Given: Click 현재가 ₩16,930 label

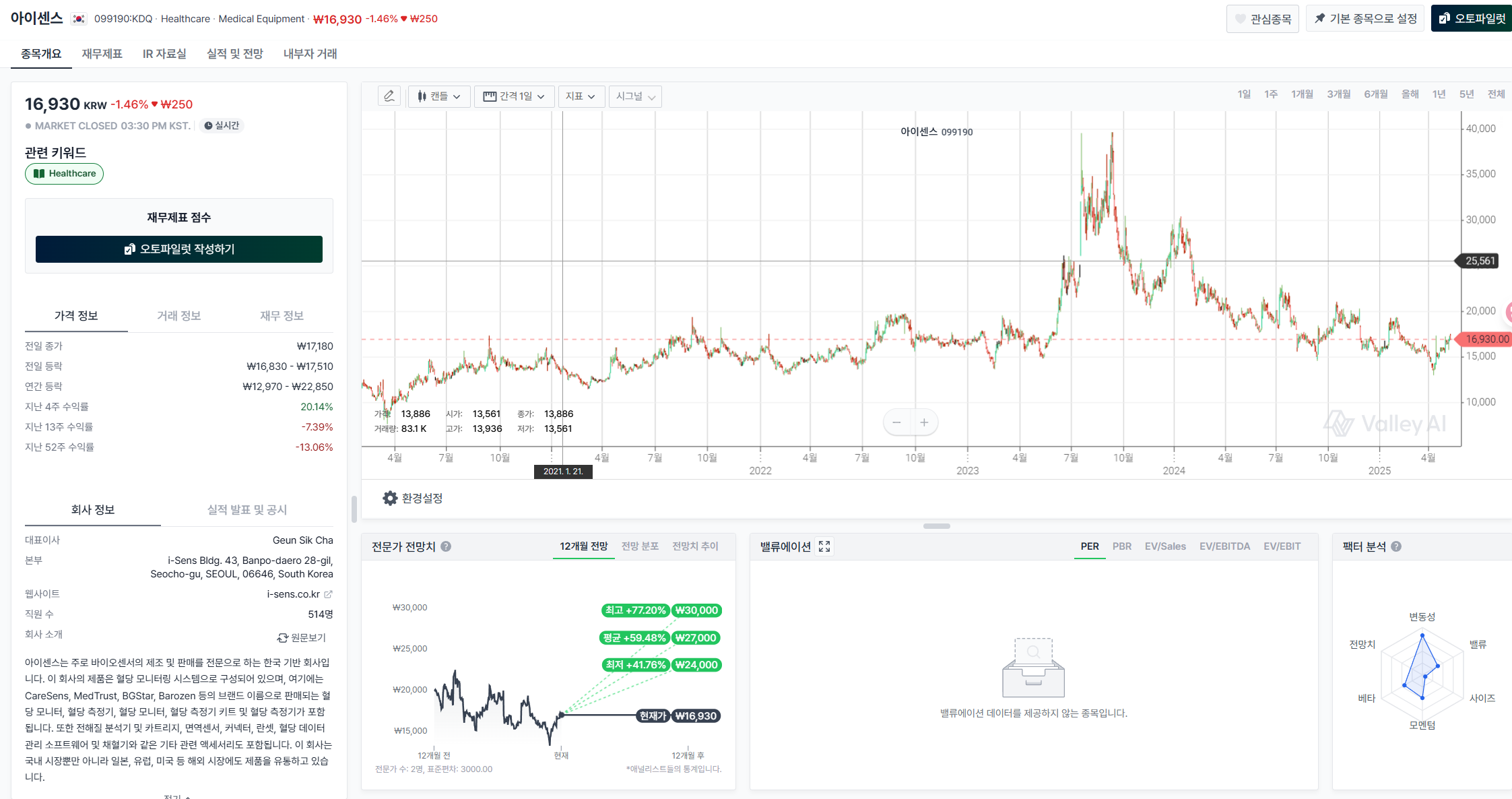Looking at the screenshot, I should coord(679,716).
